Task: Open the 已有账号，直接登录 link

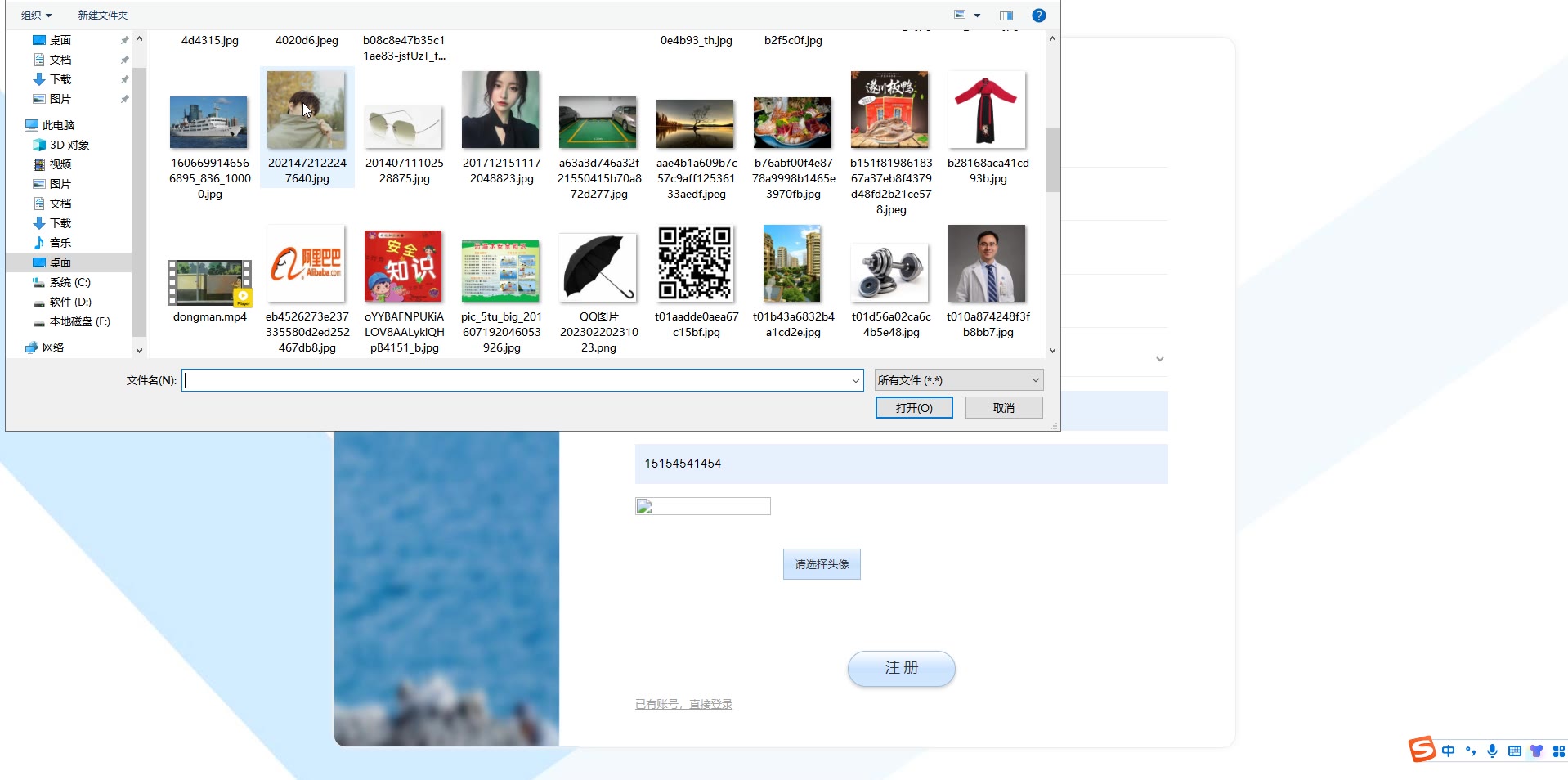Action: [x=683, y=704]
